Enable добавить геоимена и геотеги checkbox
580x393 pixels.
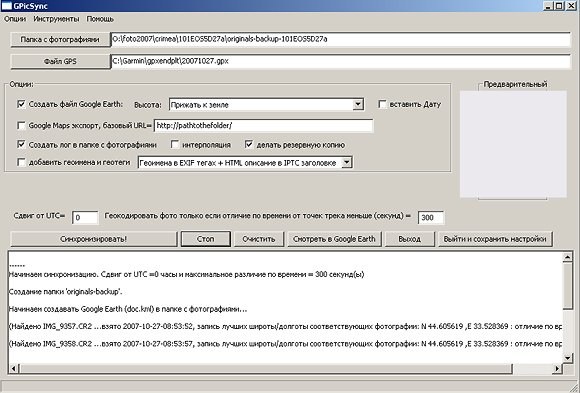(21, 162)
